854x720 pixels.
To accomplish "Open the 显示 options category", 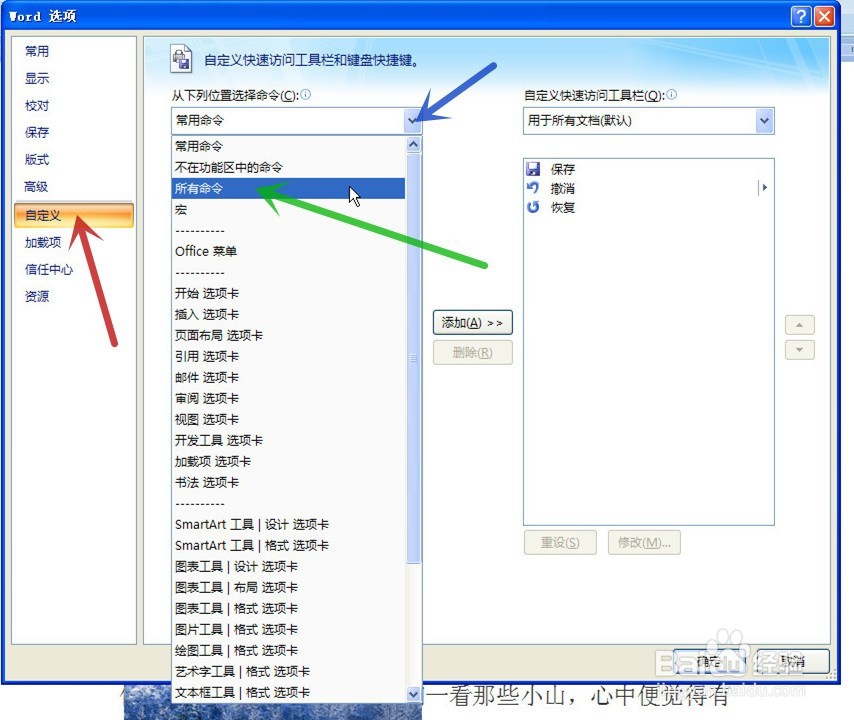I will click(x=37, y=78).
